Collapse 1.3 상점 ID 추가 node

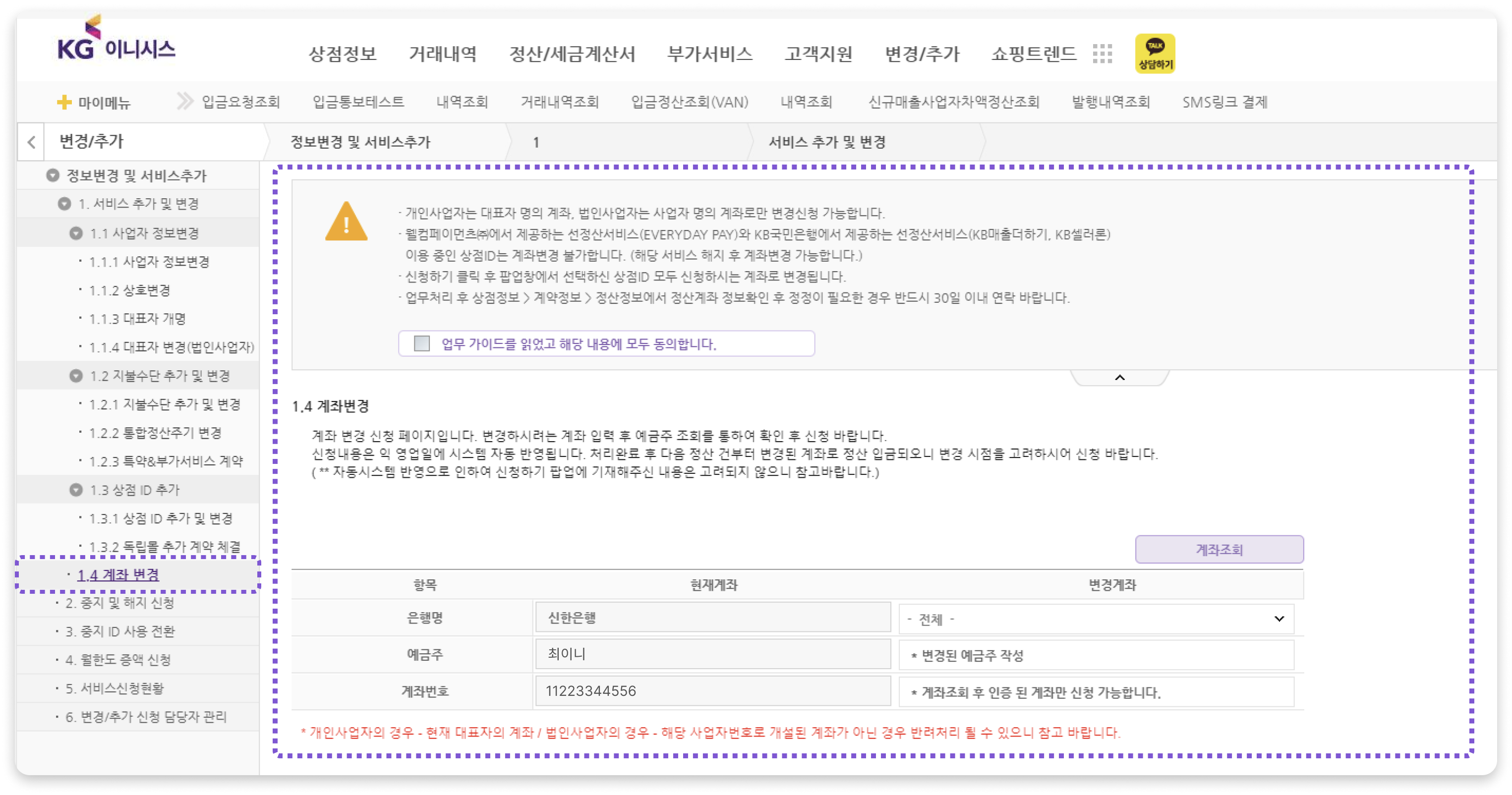click(76, 489)
